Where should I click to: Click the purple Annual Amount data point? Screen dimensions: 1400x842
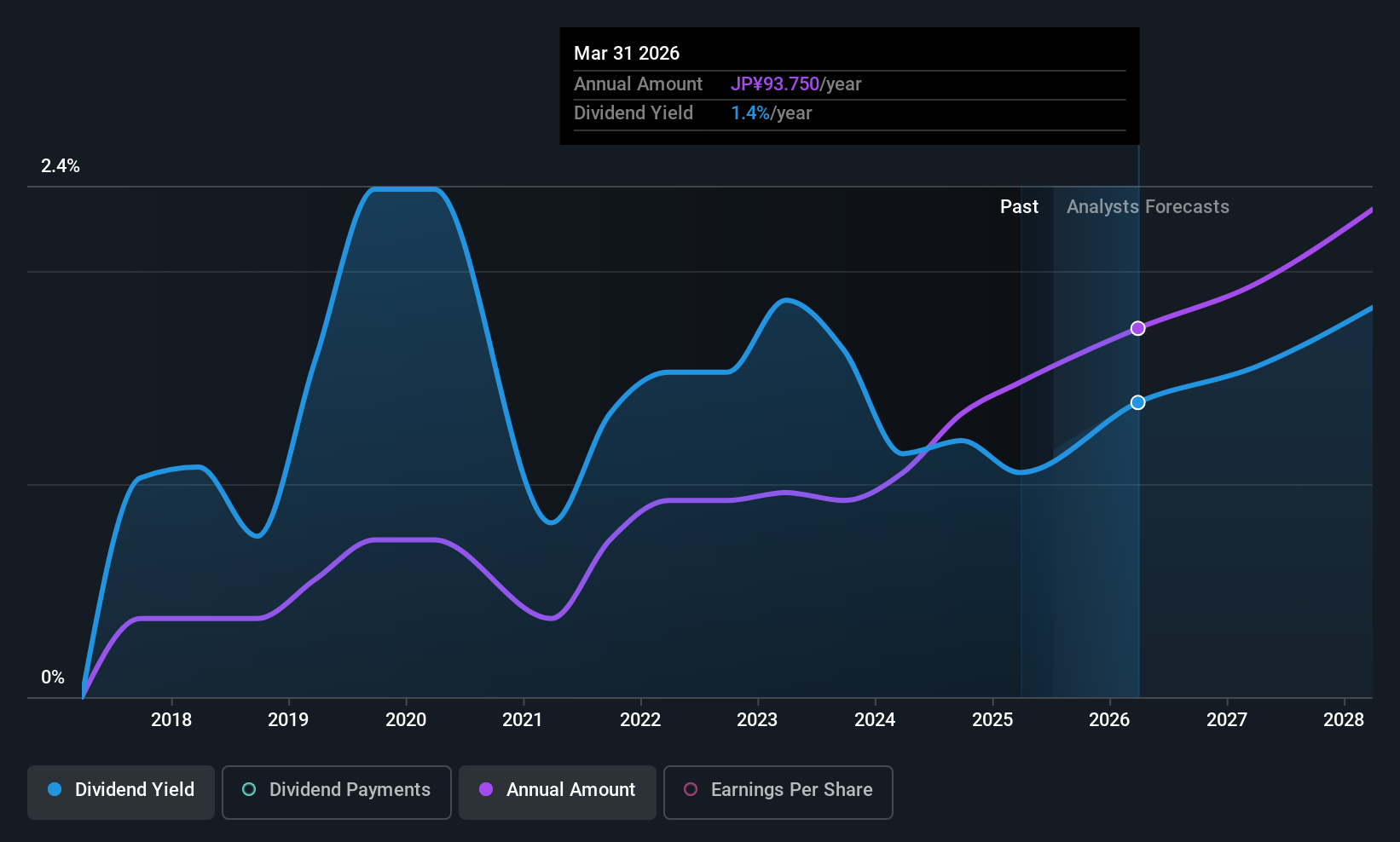[x=1137, y=328]
